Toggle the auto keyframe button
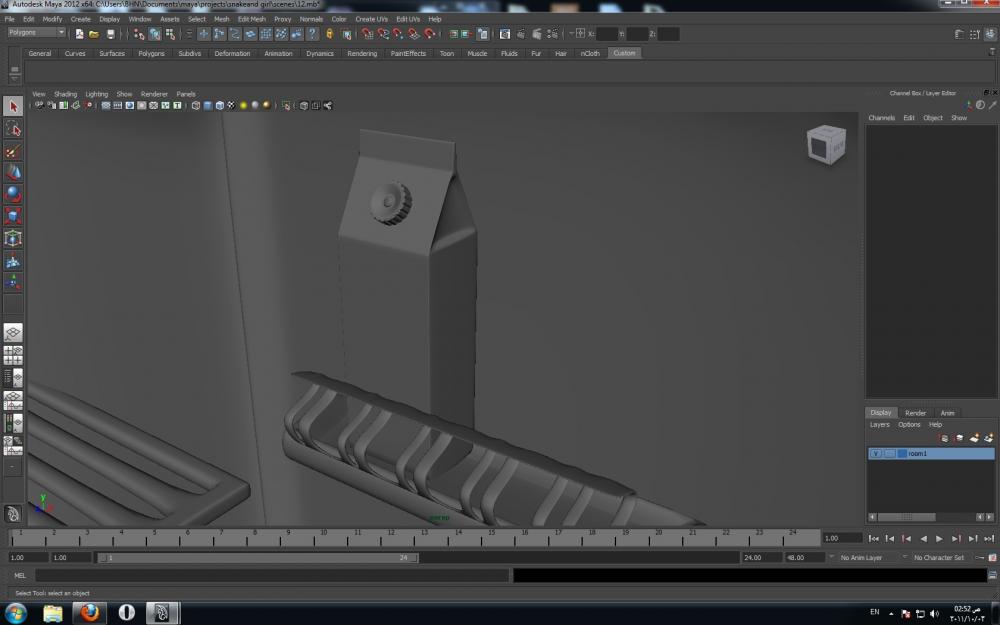 980,557
